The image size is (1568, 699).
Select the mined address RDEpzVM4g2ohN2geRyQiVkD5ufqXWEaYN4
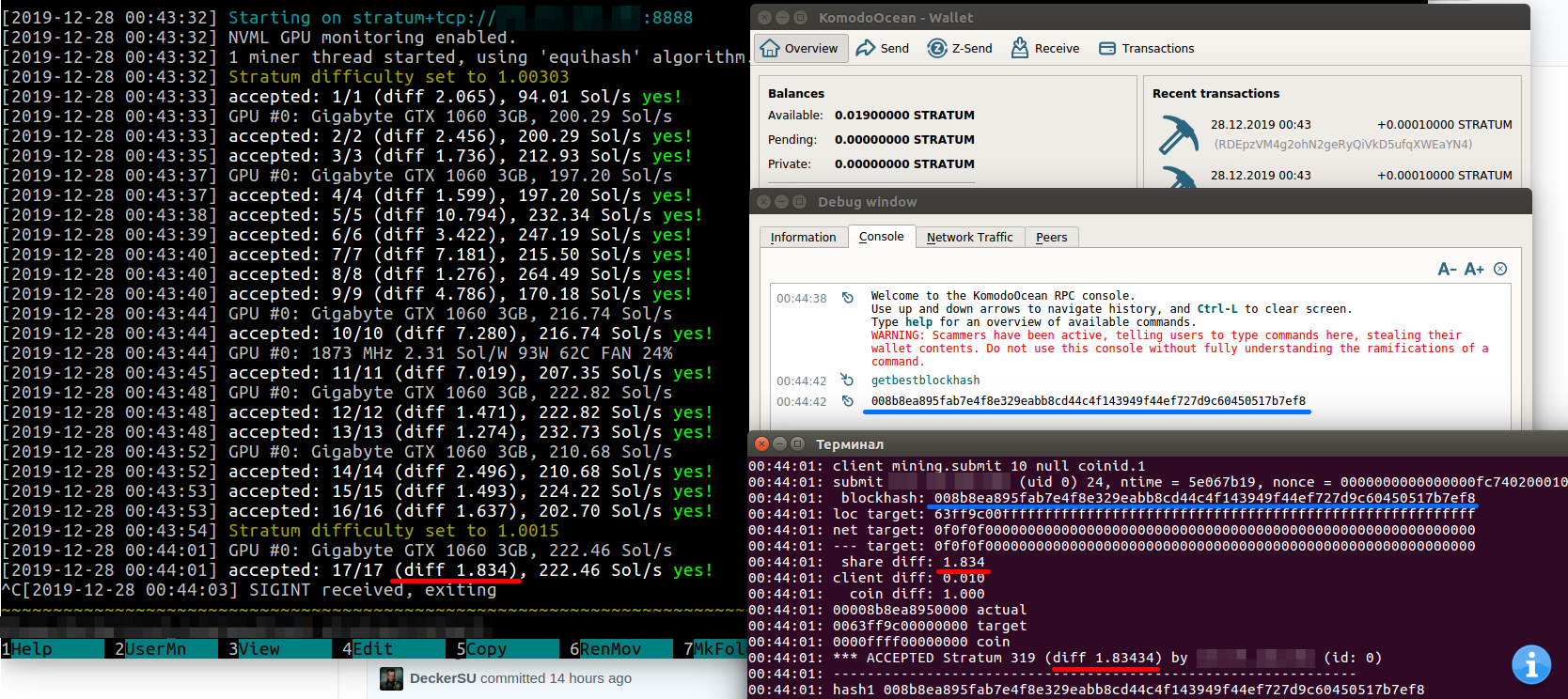[x=1343, y=145]
